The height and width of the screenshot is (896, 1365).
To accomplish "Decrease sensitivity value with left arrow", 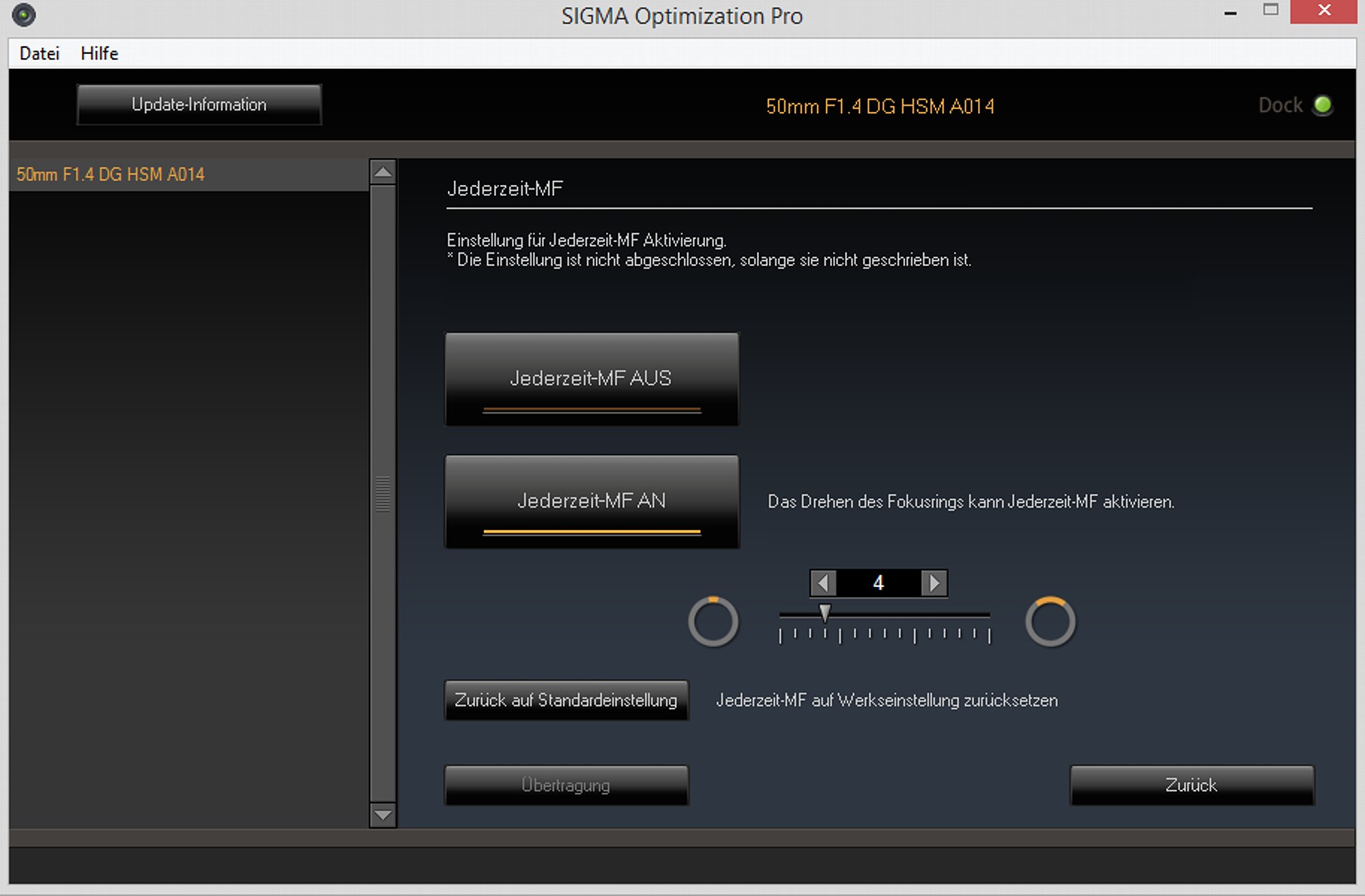I will point(823,583).
